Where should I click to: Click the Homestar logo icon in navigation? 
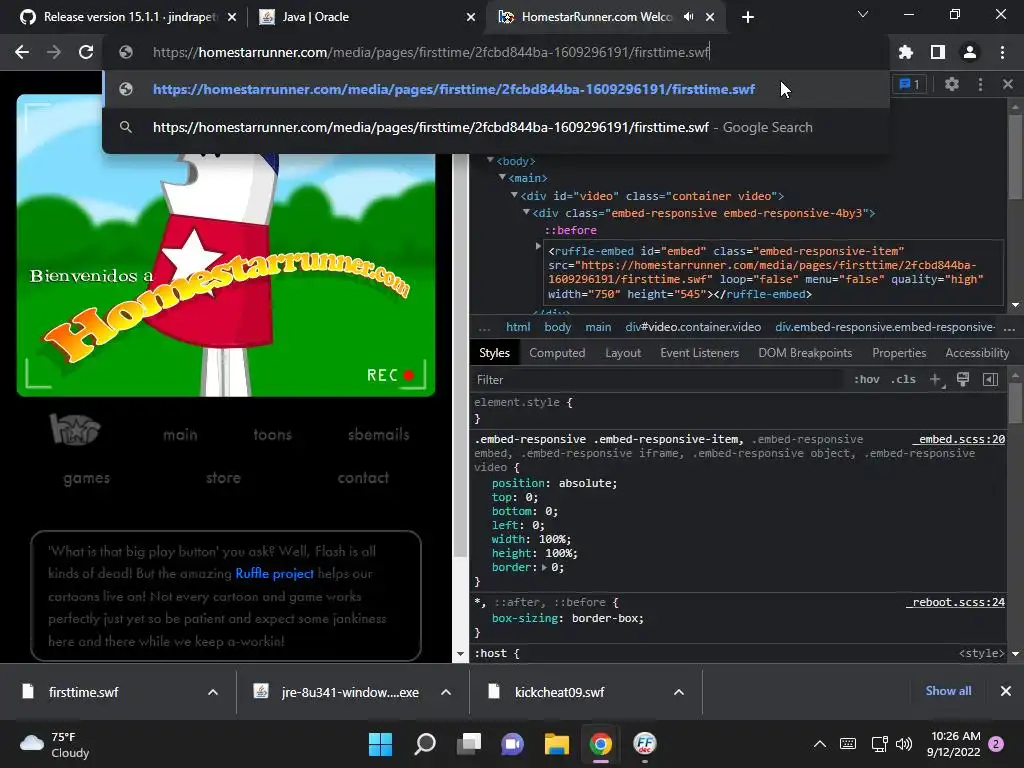coord(75,430)
